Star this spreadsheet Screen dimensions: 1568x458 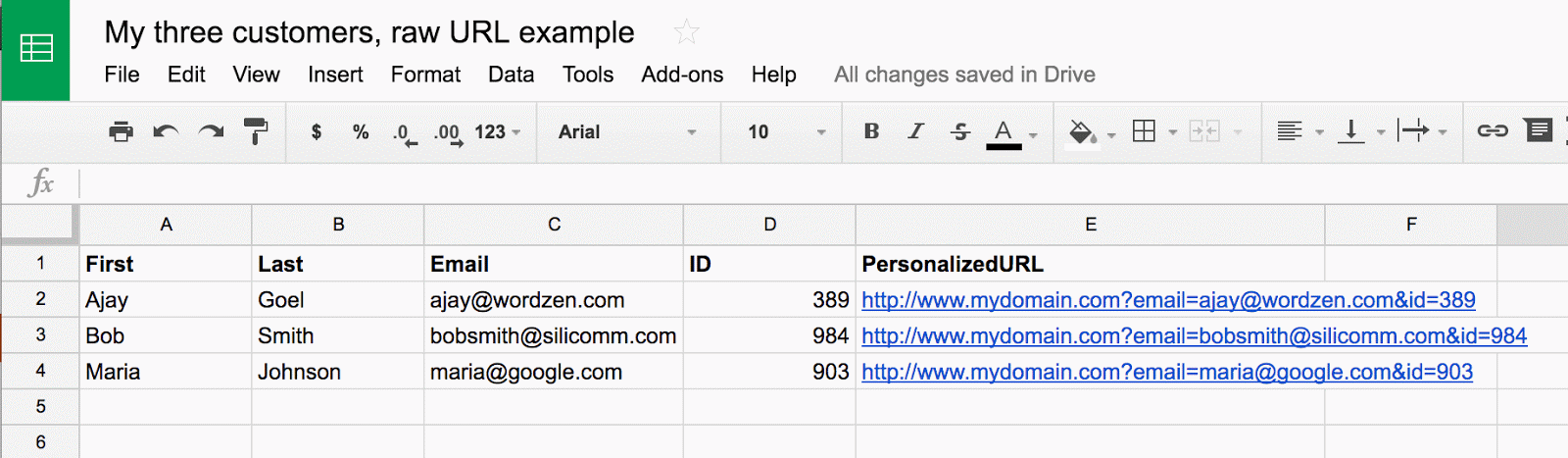point(687,32)
